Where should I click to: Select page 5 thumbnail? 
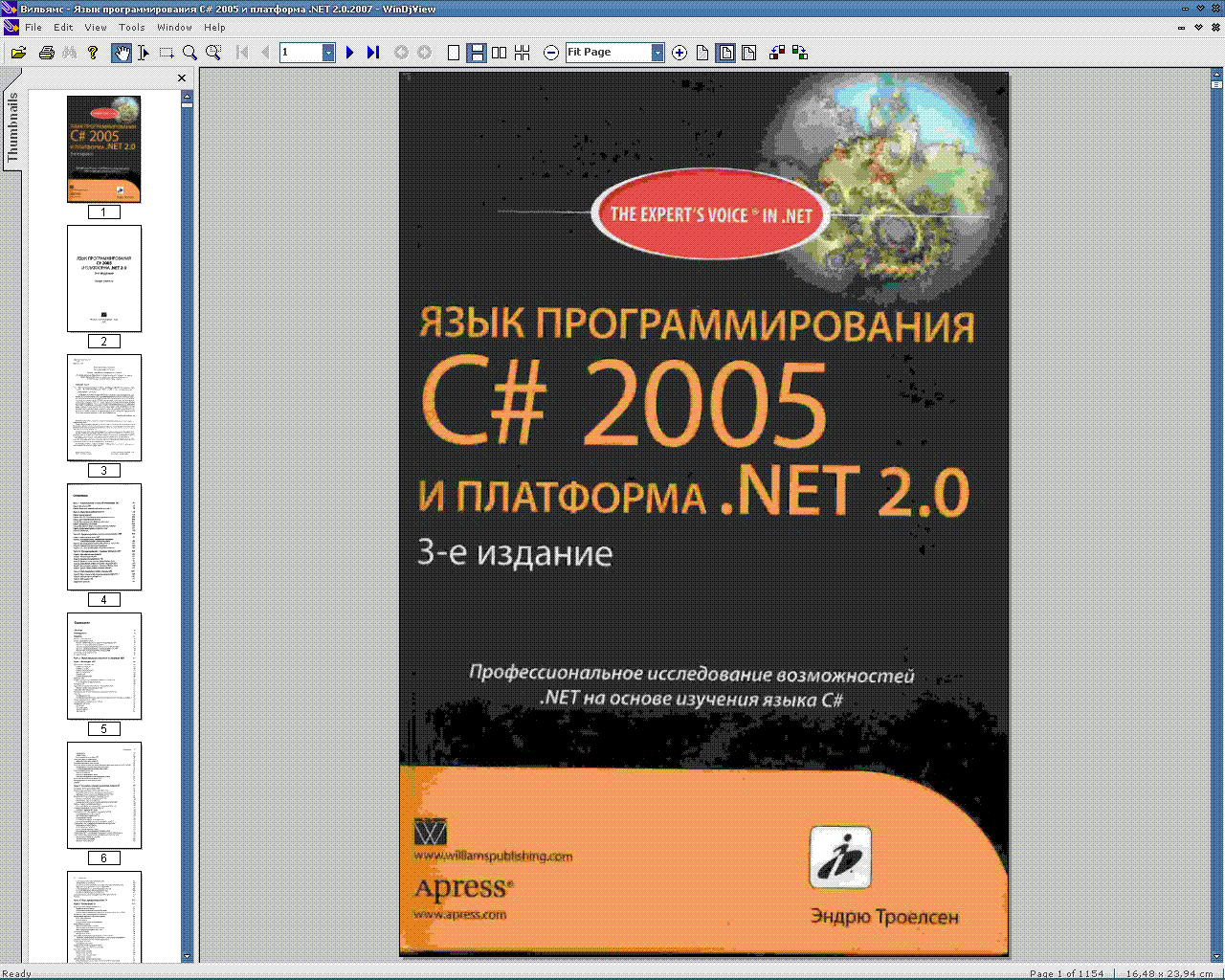(x=104, y=666)
